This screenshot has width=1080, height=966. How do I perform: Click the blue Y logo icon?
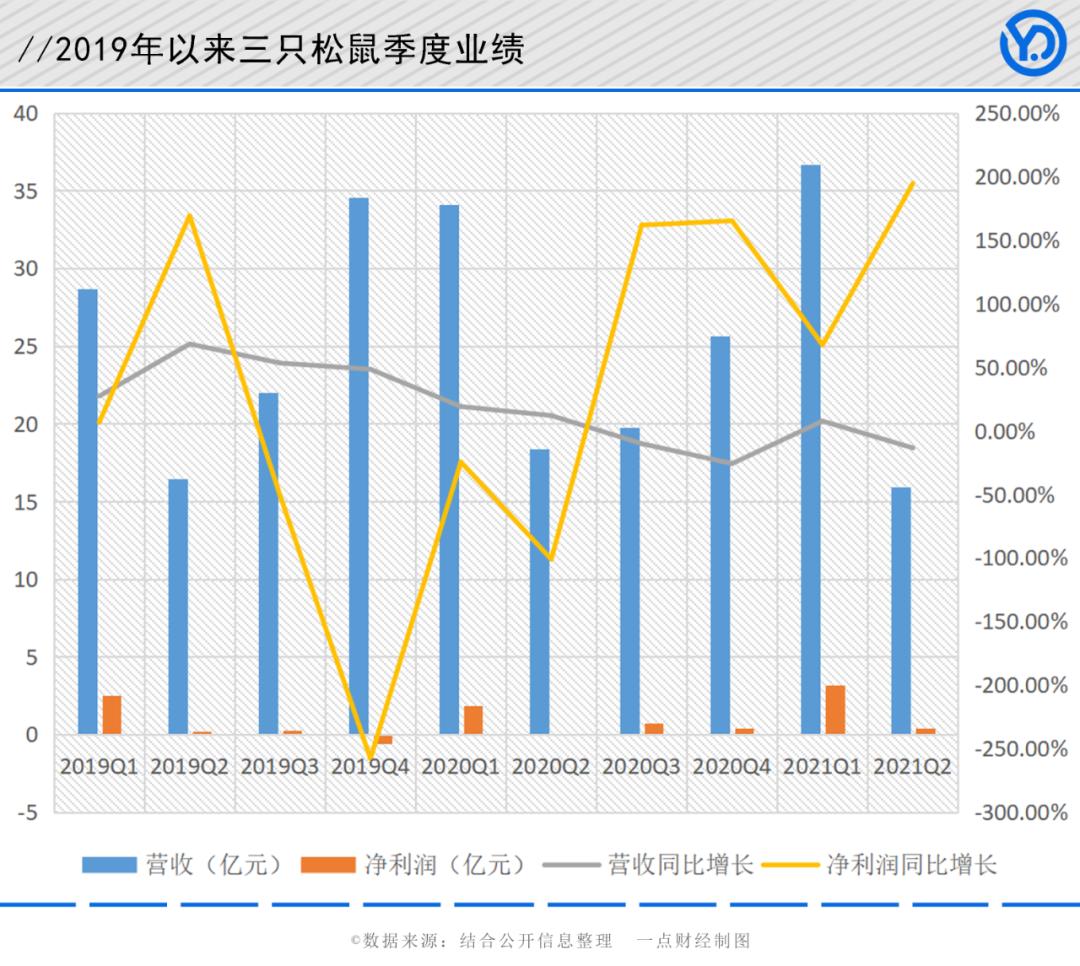click(1032, 43)
